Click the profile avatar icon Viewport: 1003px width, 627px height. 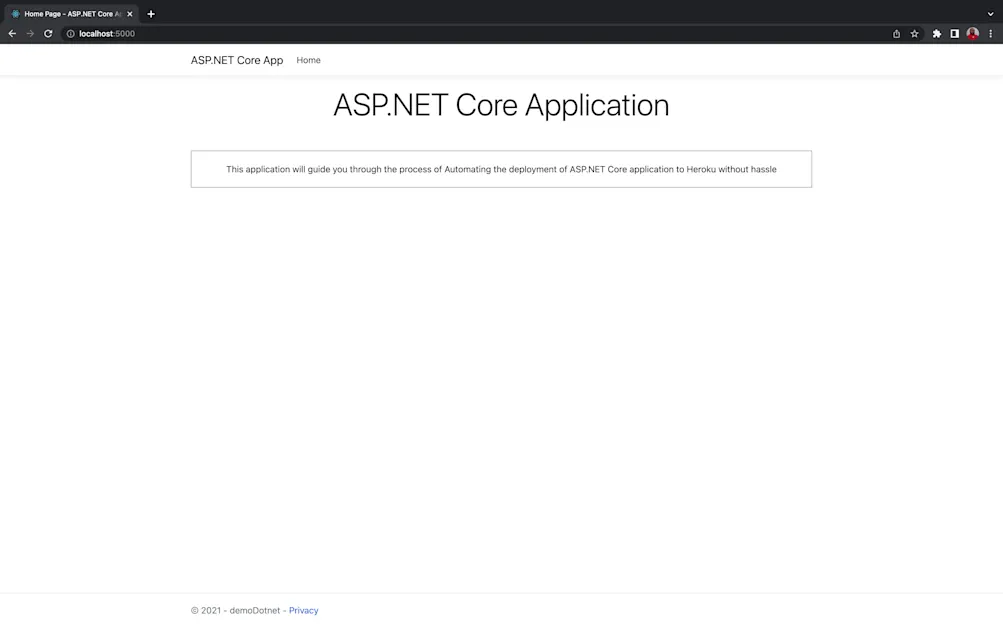coord(972,33)
